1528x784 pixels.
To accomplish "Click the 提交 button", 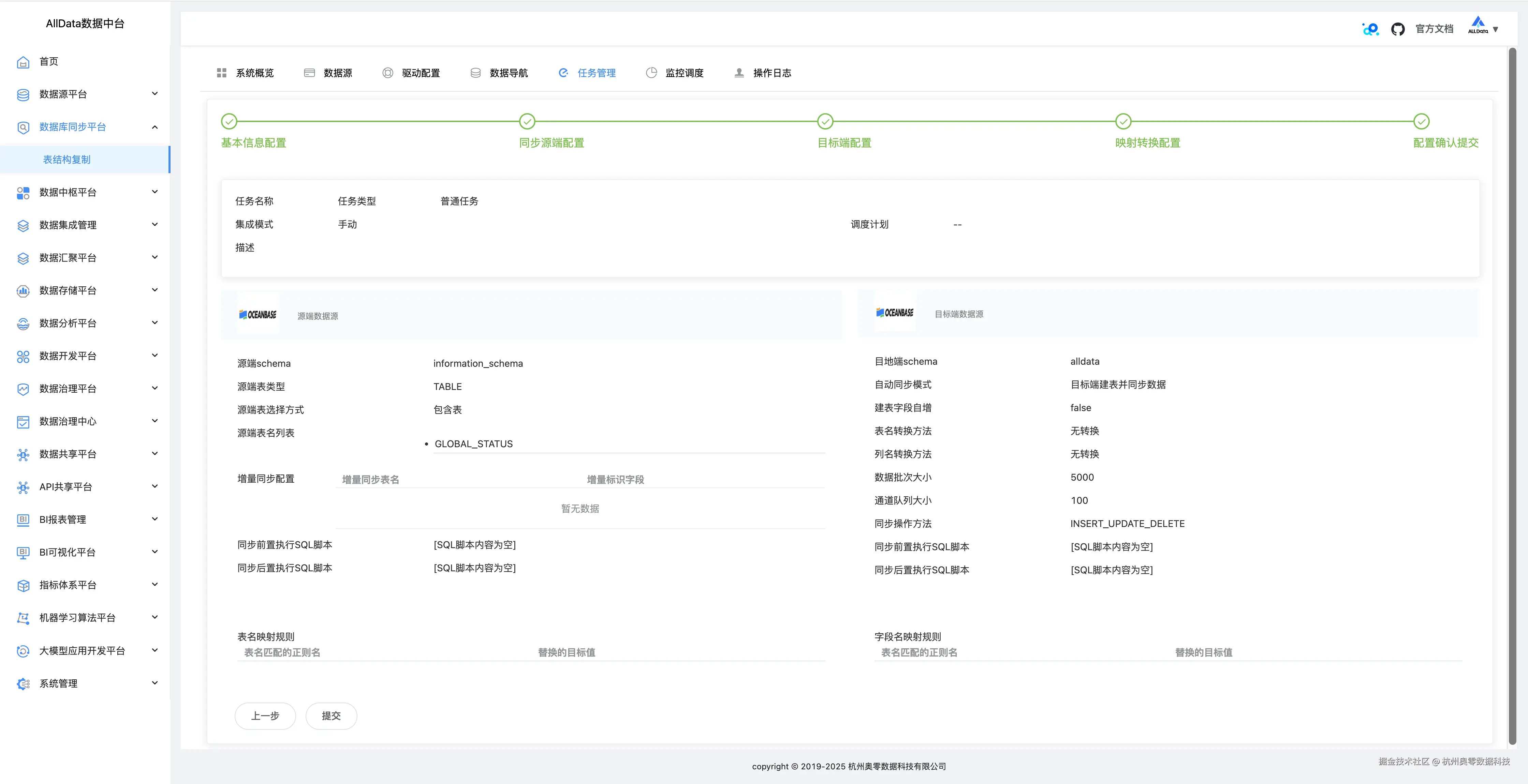I will (x=331, y=716).
